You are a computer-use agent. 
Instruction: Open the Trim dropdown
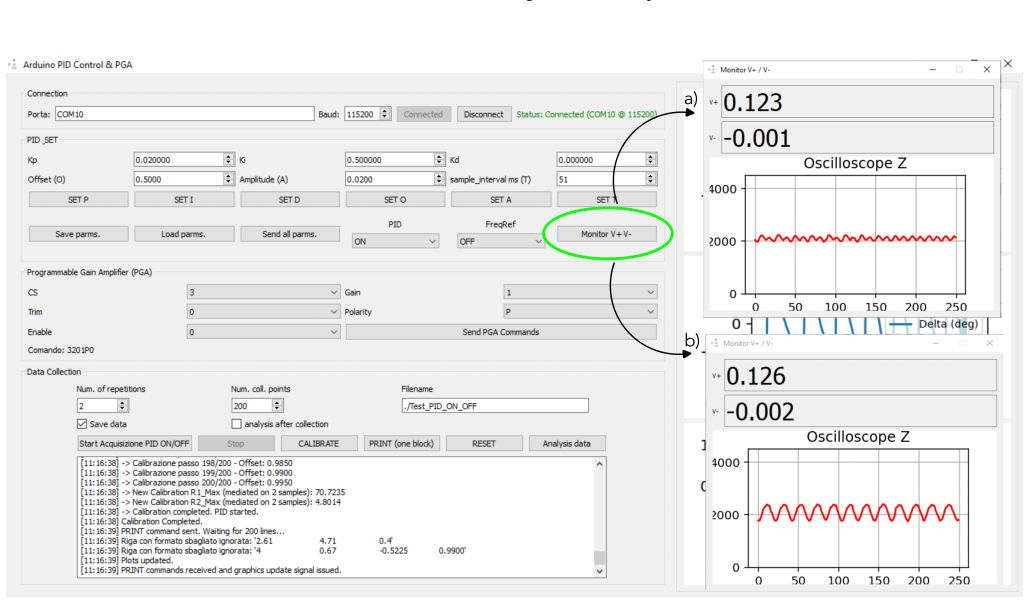click(263, 312)
